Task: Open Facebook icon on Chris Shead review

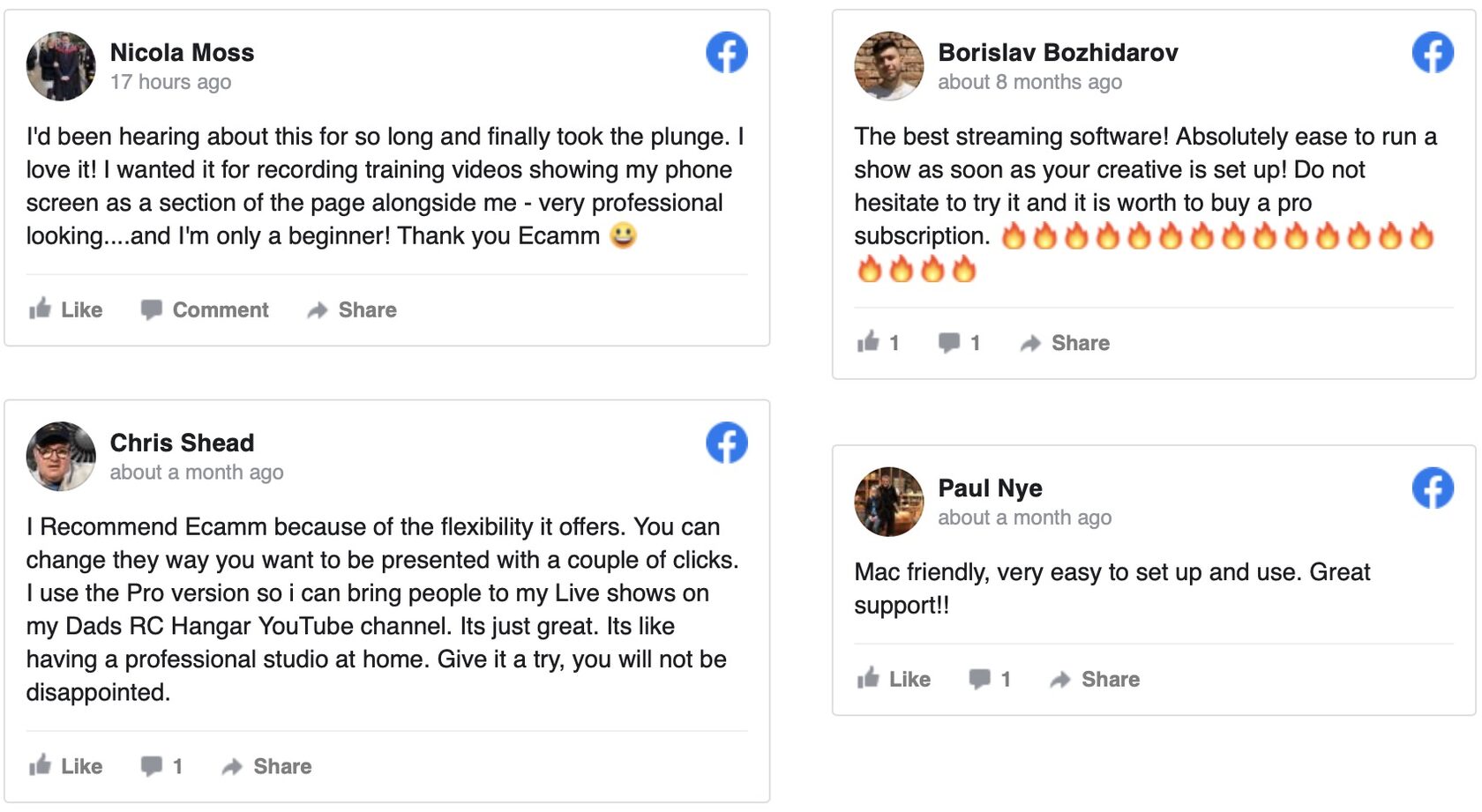Action: pos(726,443)
